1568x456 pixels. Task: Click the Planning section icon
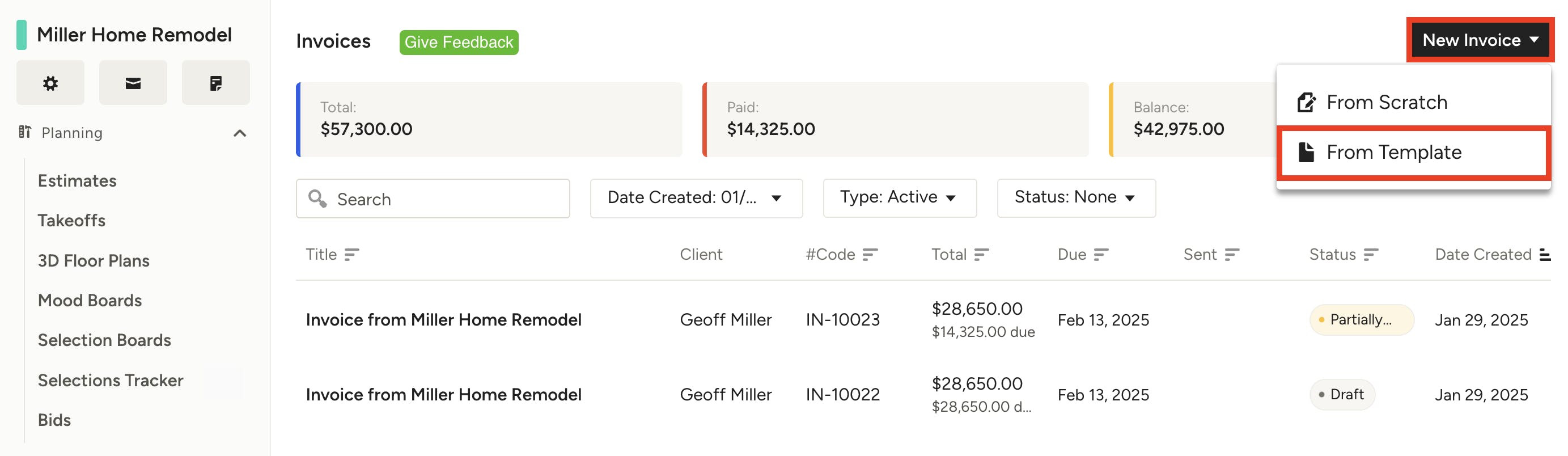click(x=25, y=132)
